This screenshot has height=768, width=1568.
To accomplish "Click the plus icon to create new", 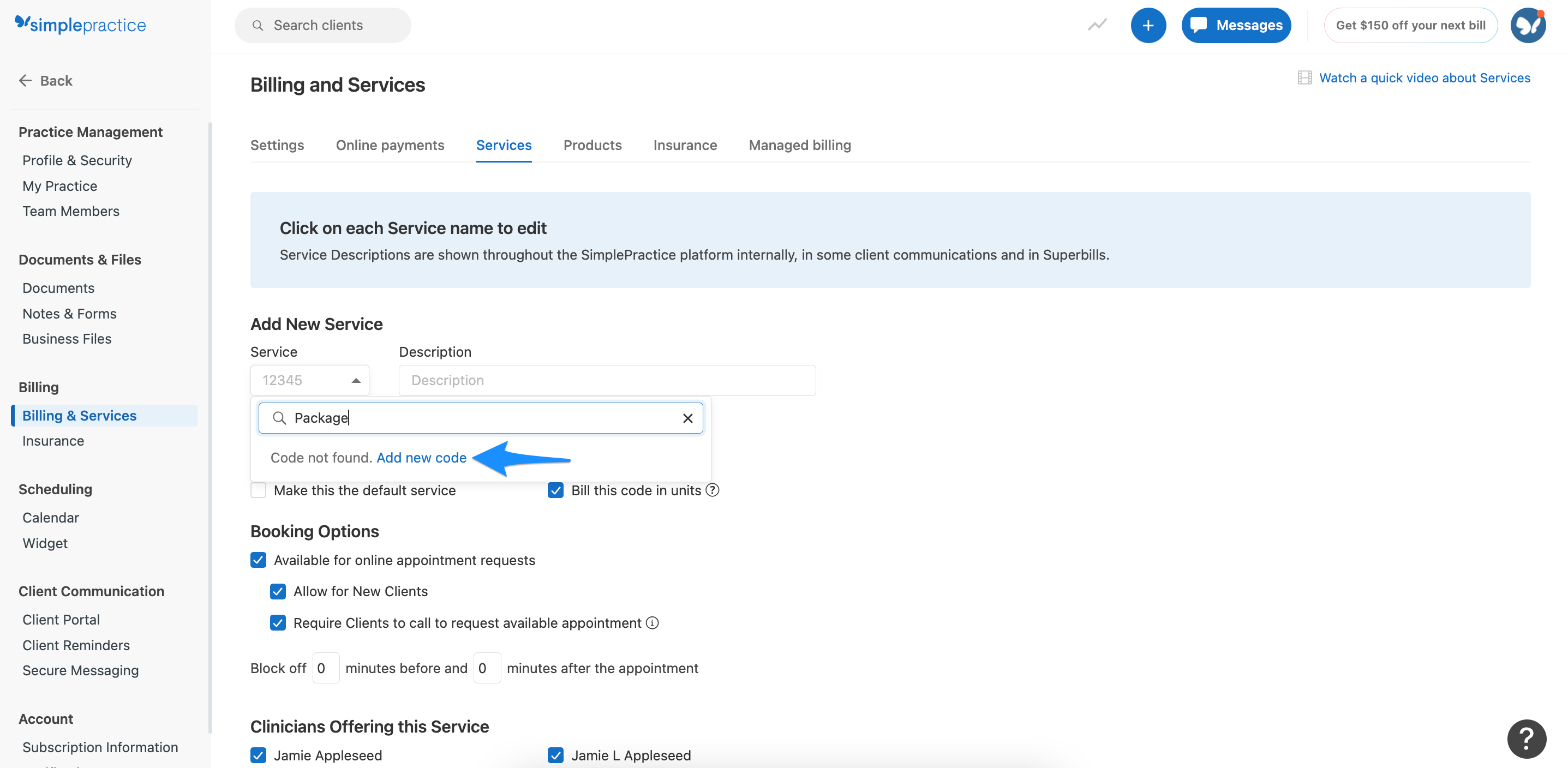I will click(1148, 25).
